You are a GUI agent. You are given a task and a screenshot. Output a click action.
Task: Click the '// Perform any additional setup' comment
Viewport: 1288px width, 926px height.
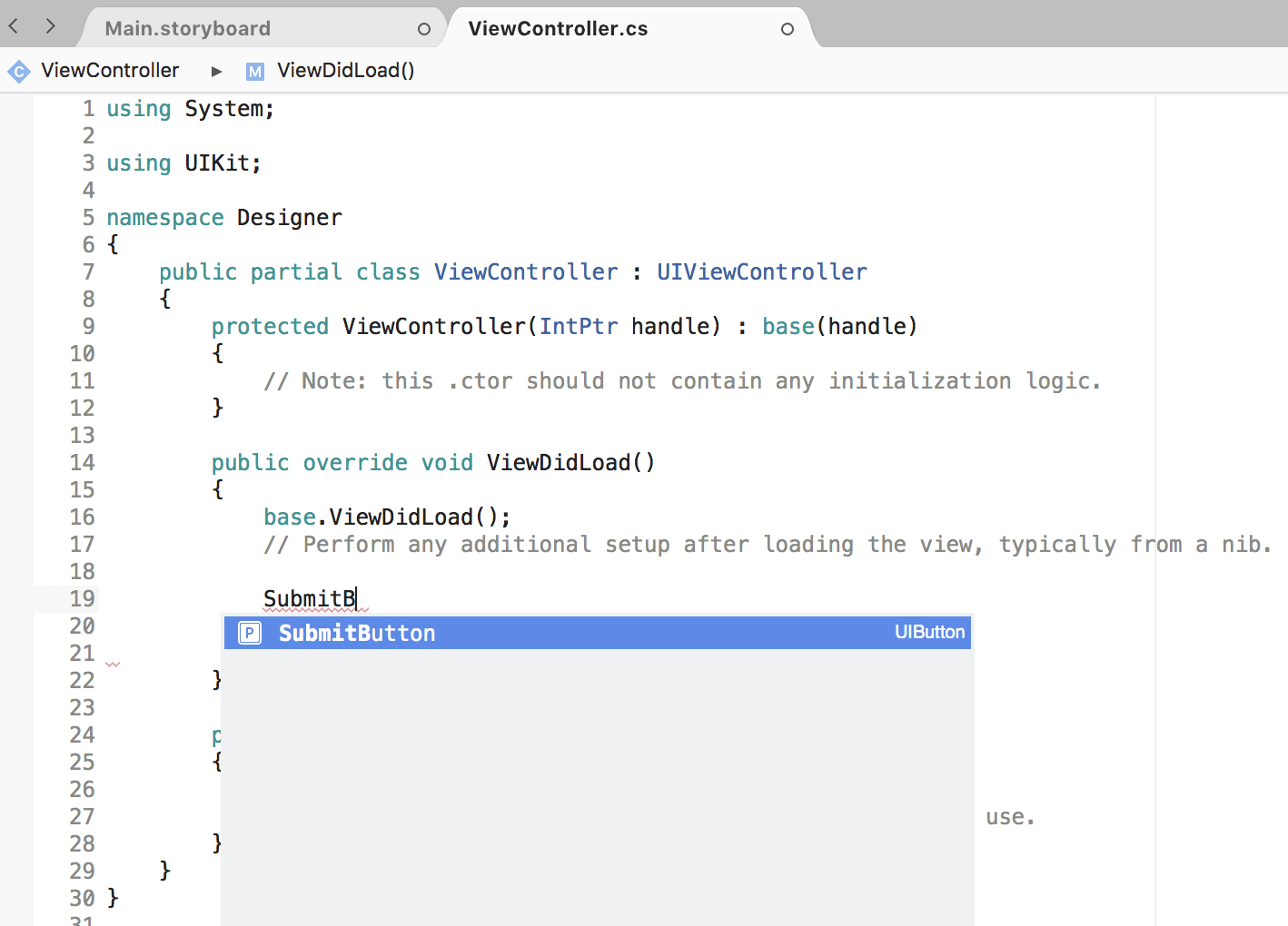tap(768, 545)
